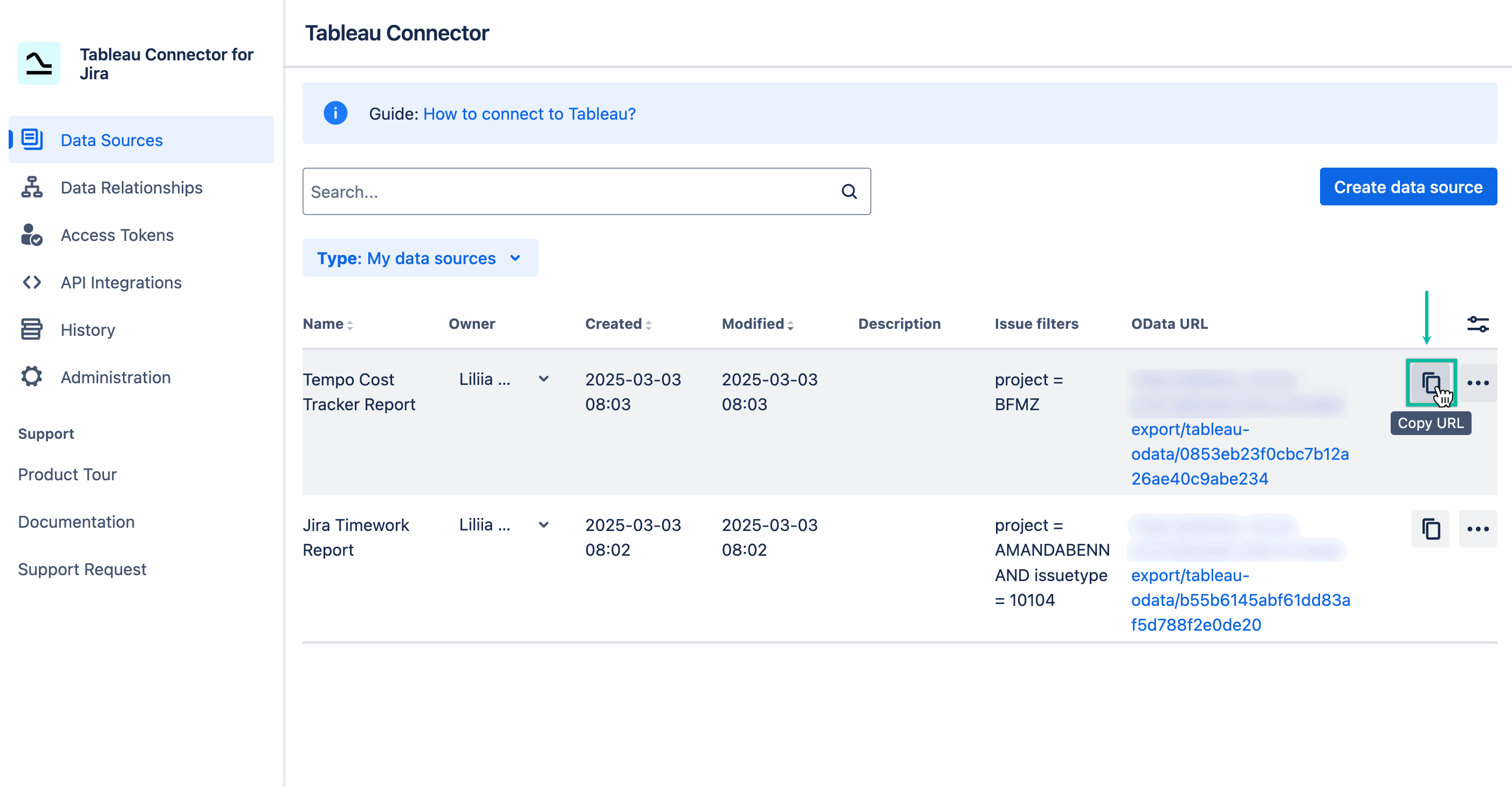1512x787 pixels.
Task: Expand owner details for Jira Timework Report
Action: tap(543, 524)
